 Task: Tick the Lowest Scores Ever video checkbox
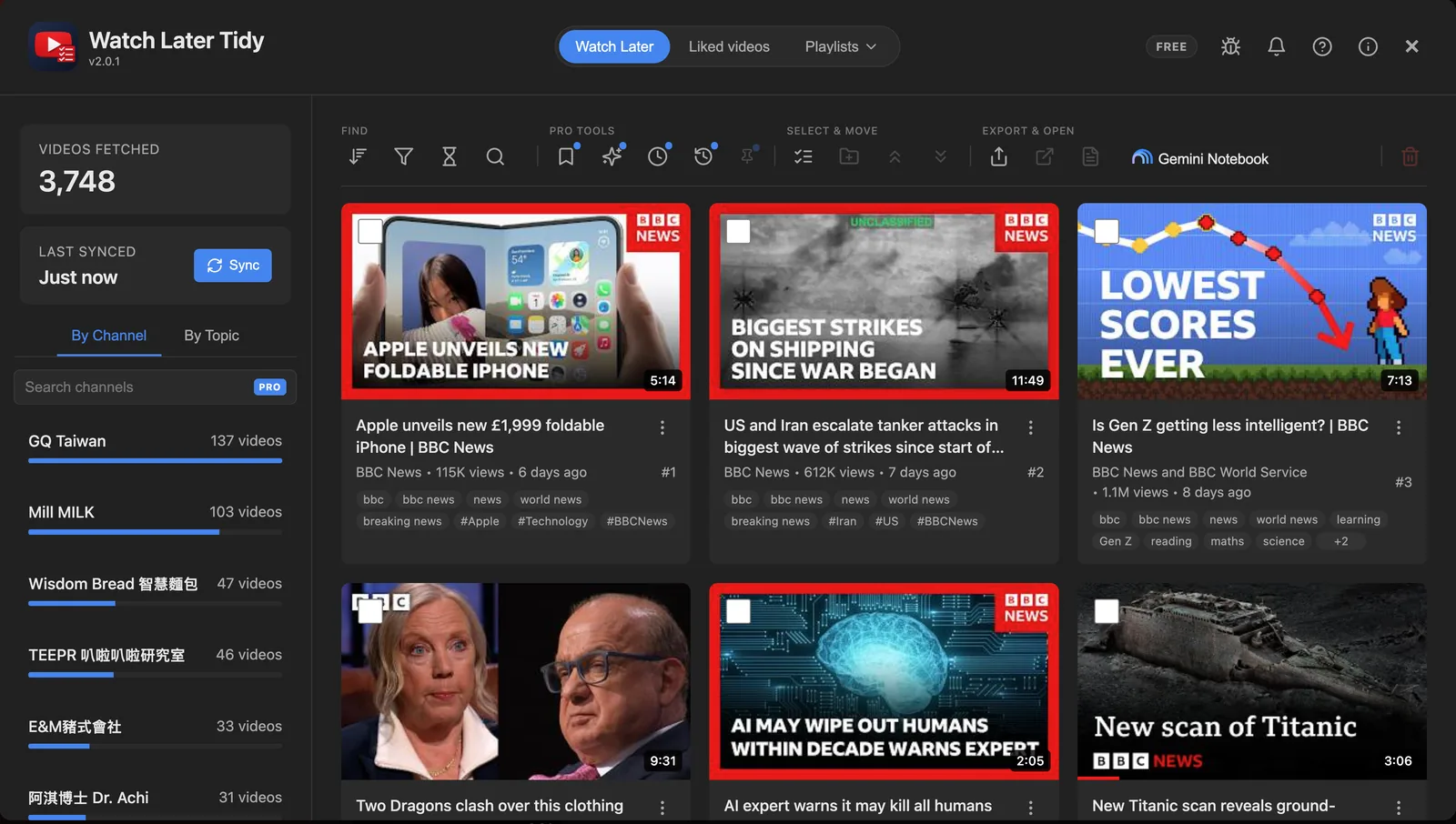[x=1107, y=231]
